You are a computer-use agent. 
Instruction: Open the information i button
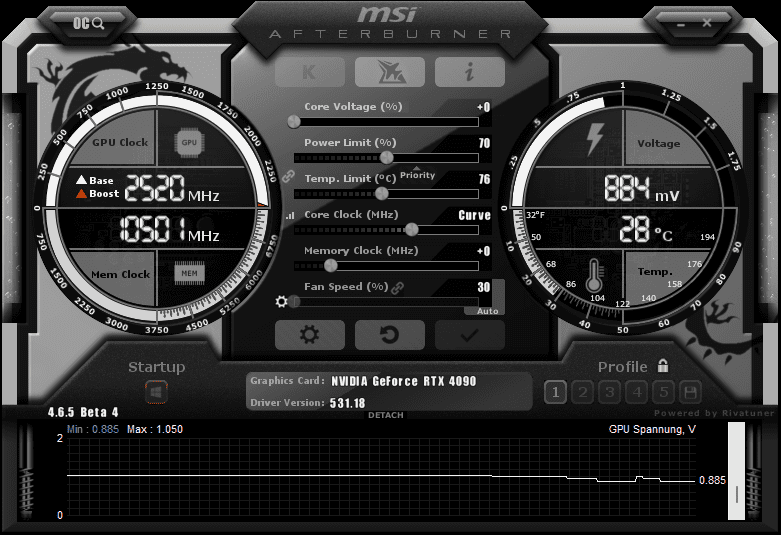[x=470, y=72]
